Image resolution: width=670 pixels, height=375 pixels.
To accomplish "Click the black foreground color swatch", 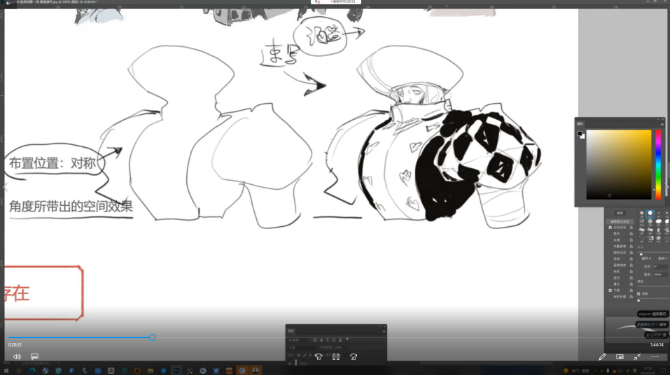I will click(580, 134).
